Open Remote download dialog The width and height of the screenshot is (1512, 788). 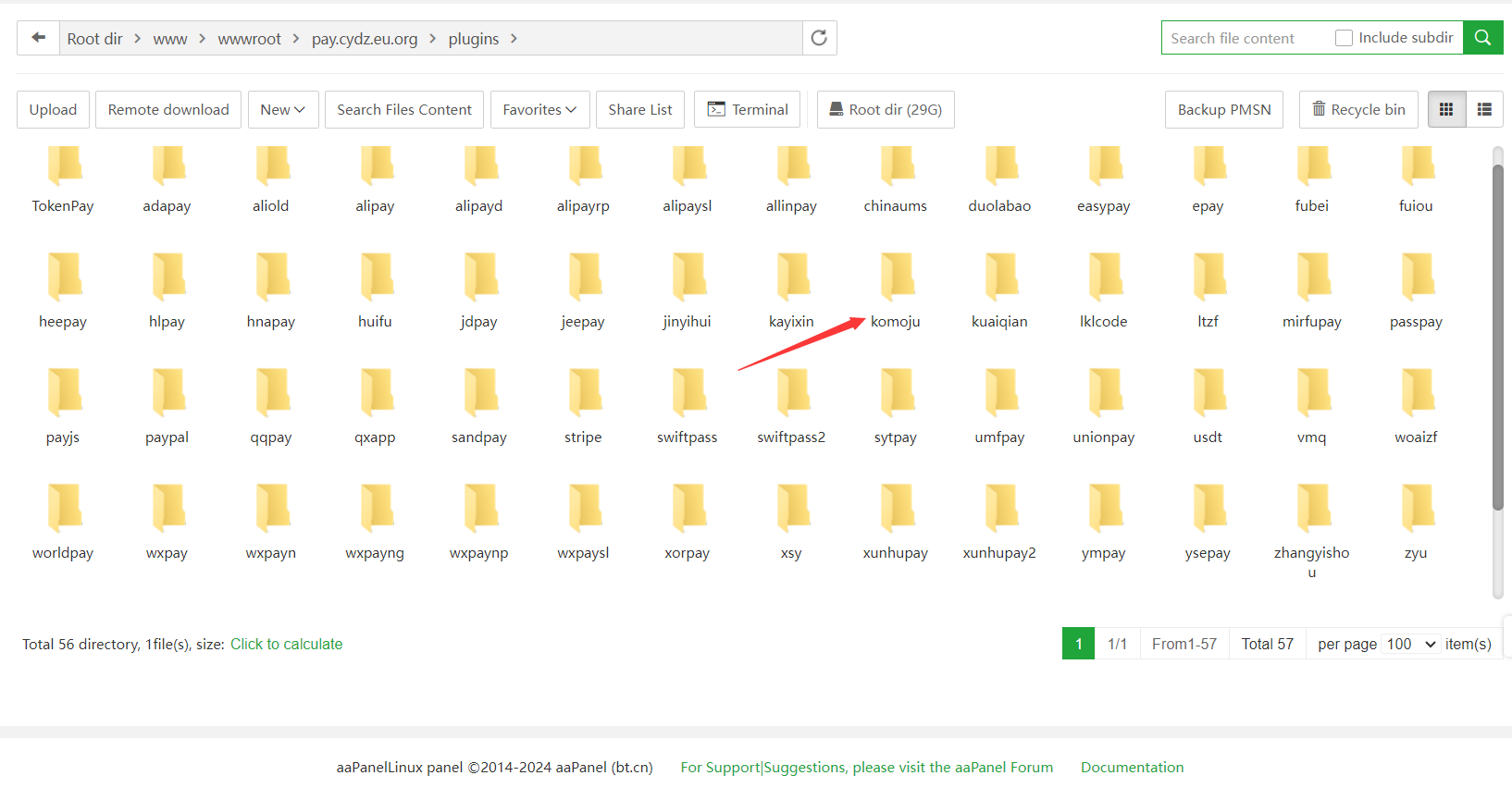pos(168,109)
